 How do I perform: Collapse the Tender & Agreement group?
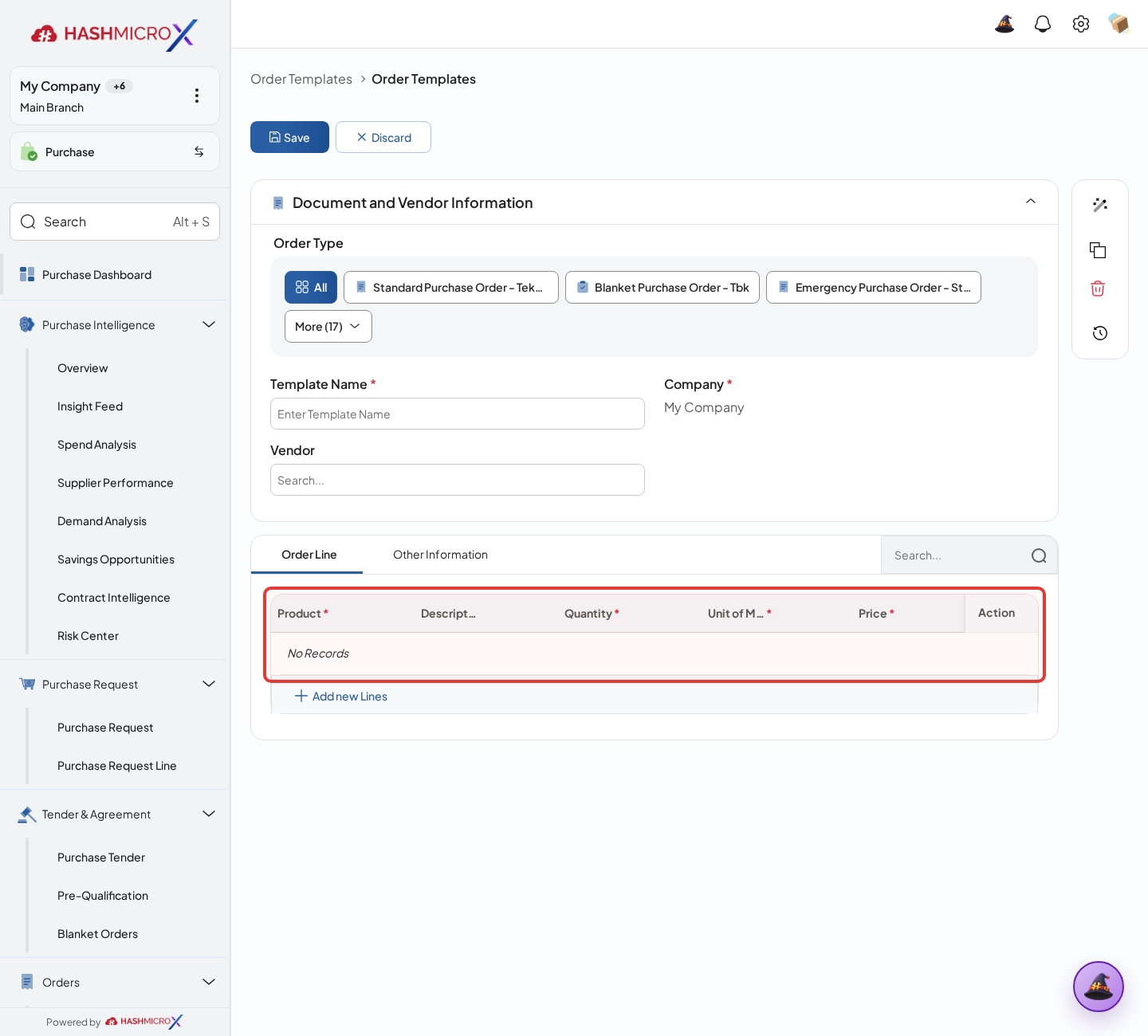(x=209, y=814)
